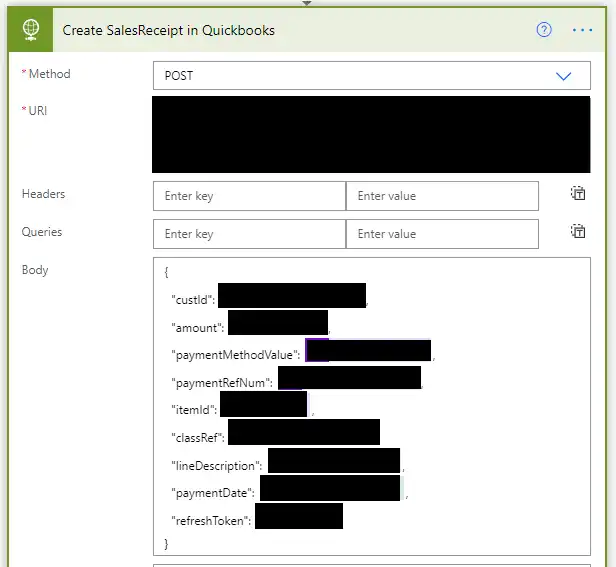
Task: Click the Queries field label
Action: click(42, 232)
